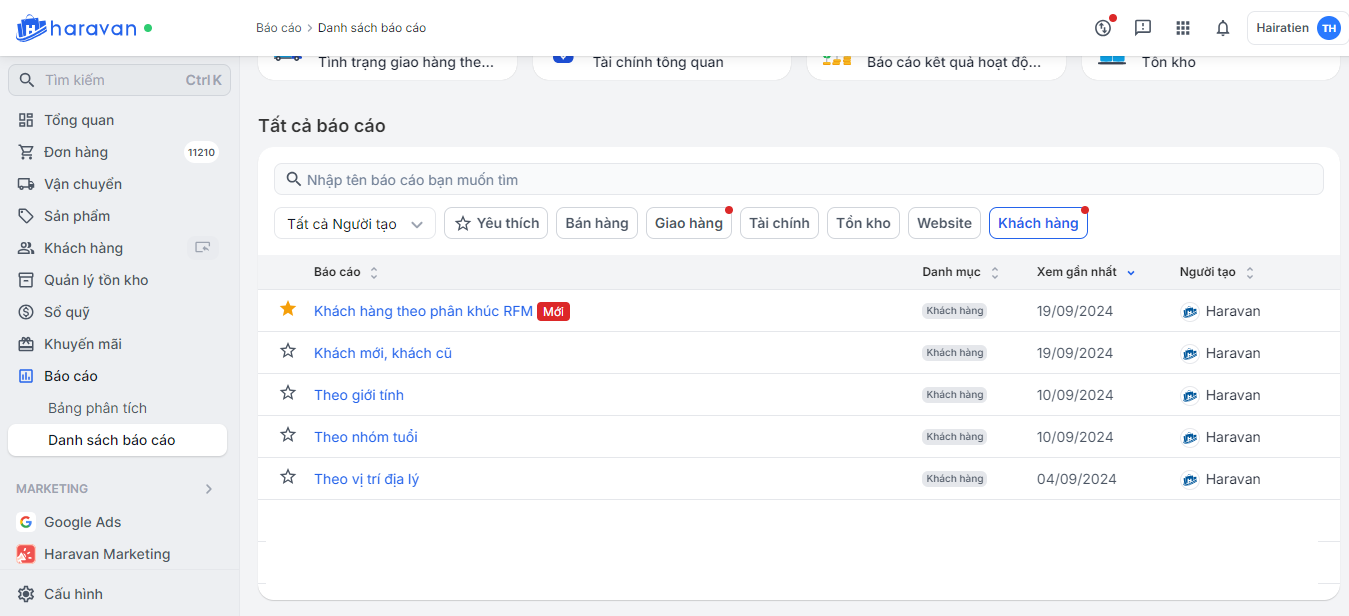Click the Sản phẩm tag icon
This screenshot has width=1349, height=616.
[26, 216]
